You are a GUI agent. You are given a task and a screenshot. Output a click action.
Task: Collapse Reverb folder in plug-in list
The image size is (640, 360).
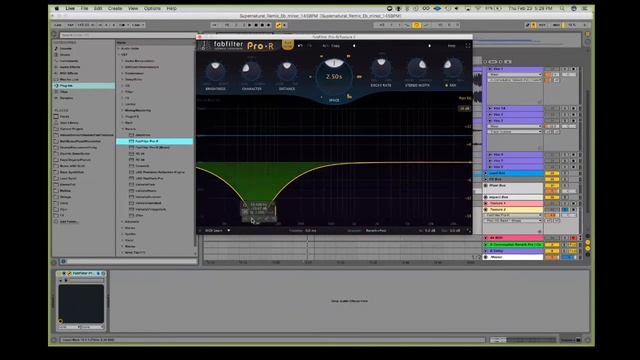[122, 129]
